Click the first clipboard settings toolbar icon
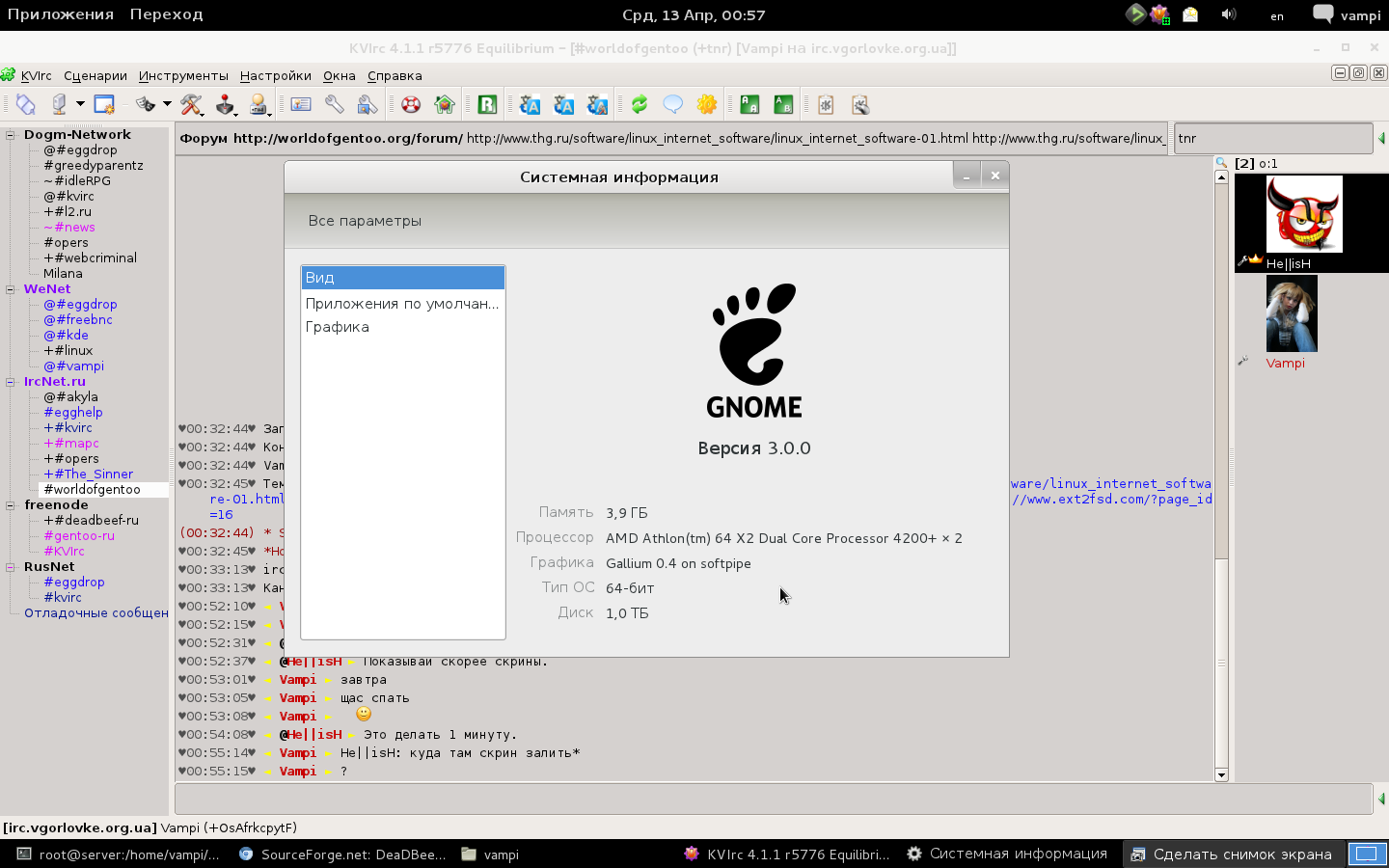The image size is (1389, 868). pos(826,104)
